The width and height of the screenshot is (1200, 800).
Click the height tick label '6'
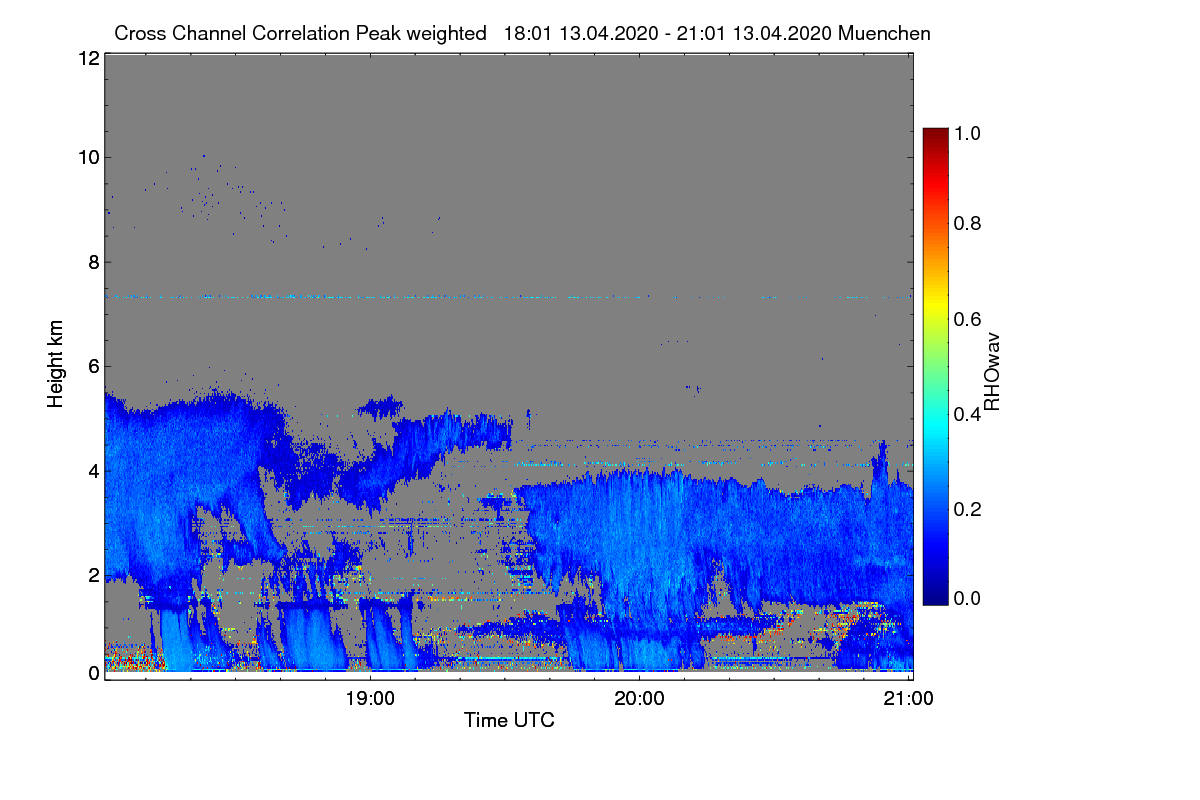[x=94, y=366]
